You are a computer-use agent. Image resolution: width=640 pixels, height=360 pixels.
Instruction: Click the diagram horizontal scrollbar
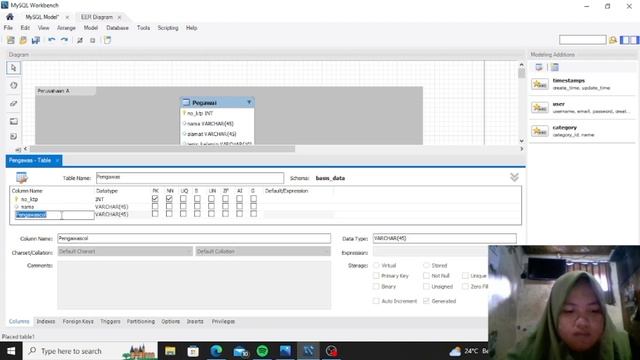click(x=162, y=149)
